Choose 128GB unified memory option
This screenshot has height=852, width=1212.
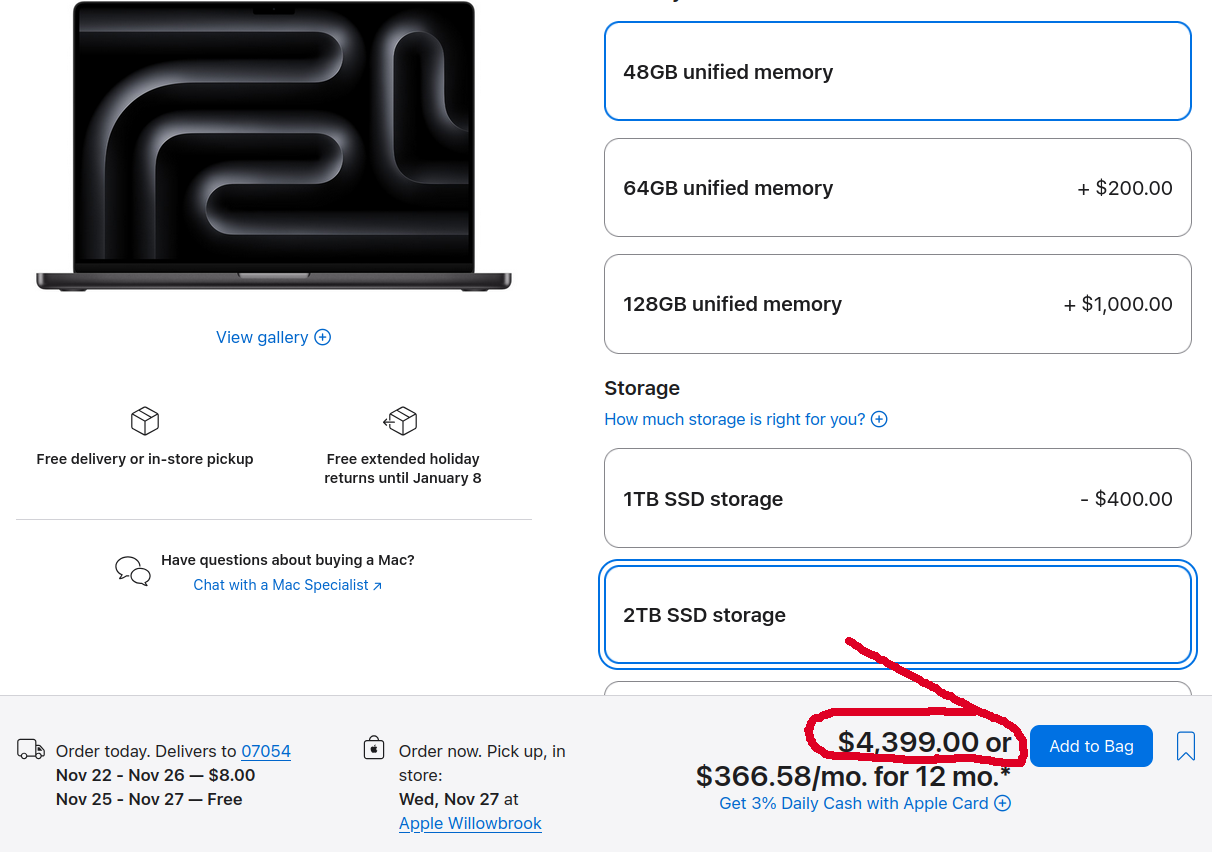tap(897, 304)
